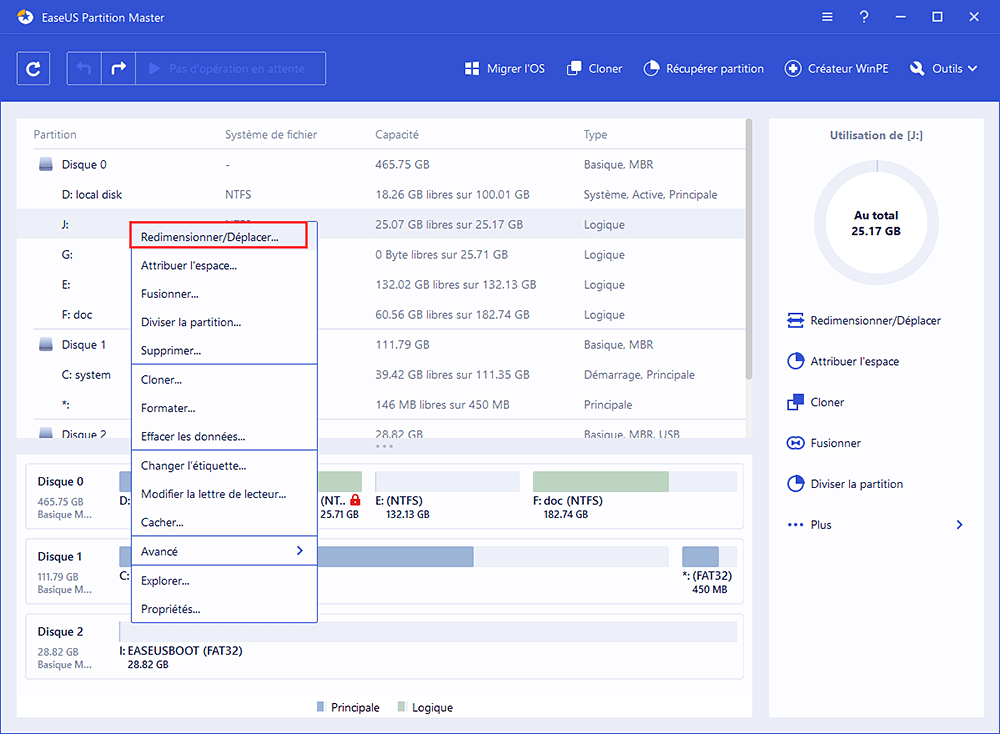Click the Logique legend color swatch
Screen dimensions: 1000x734
pos(401,707)
